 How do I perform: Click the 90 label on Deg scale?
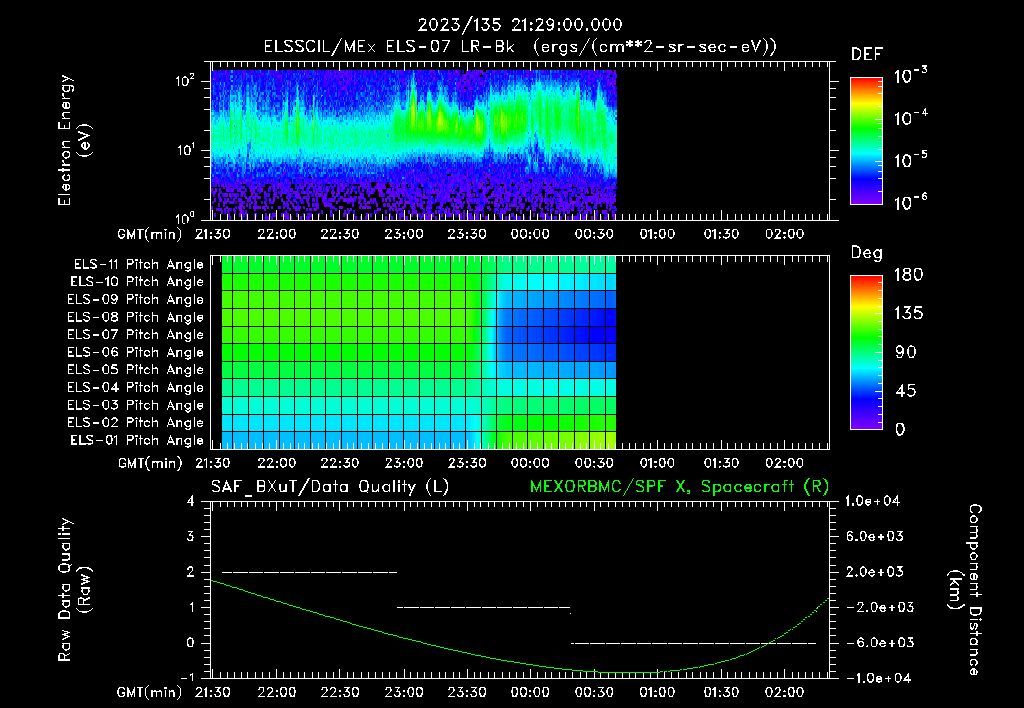(x=906, y=352)
